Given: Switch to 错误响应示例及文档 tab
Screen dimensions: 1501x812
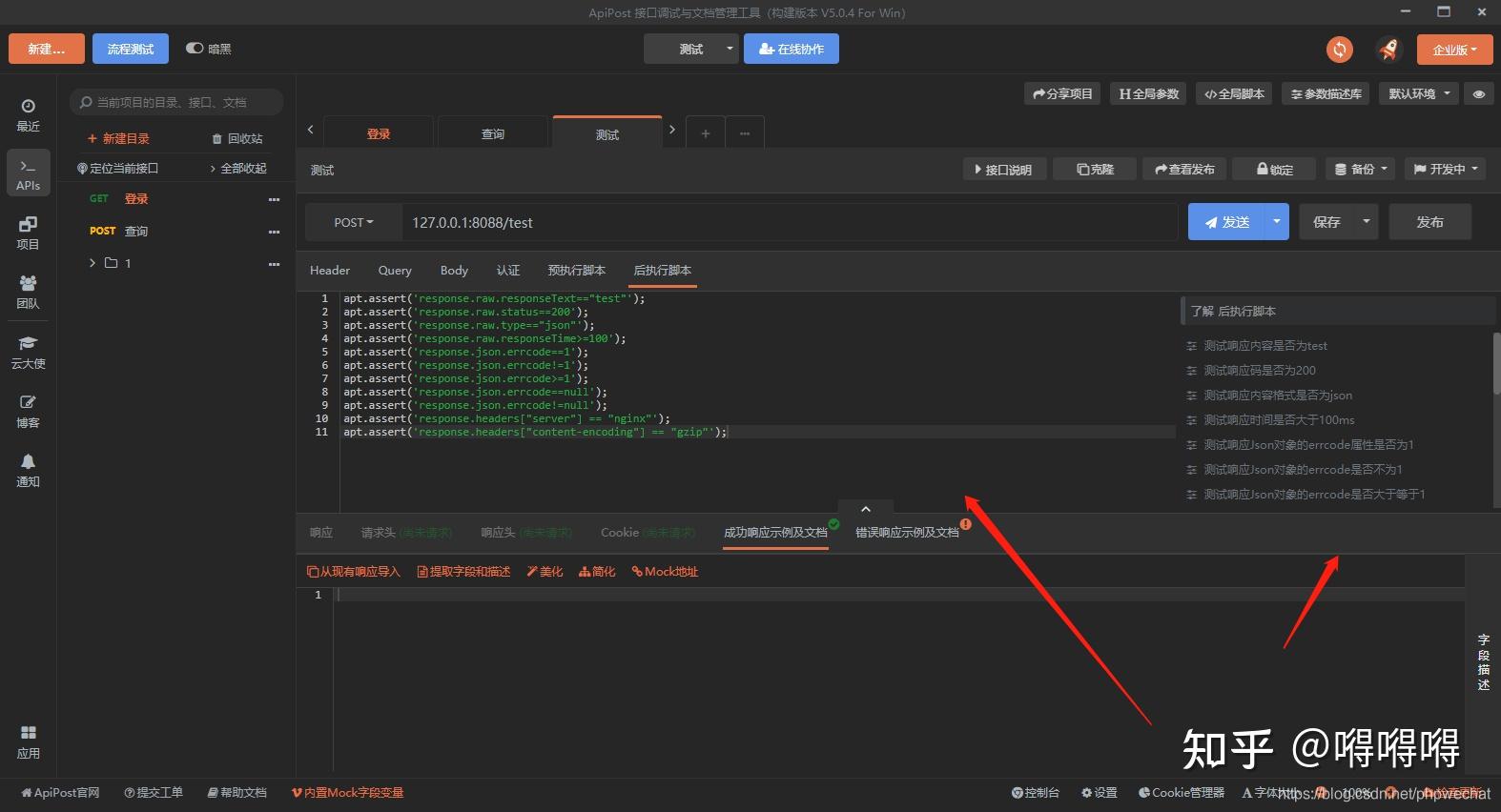Looking at the screenshot, I should (x=907, y=533).
